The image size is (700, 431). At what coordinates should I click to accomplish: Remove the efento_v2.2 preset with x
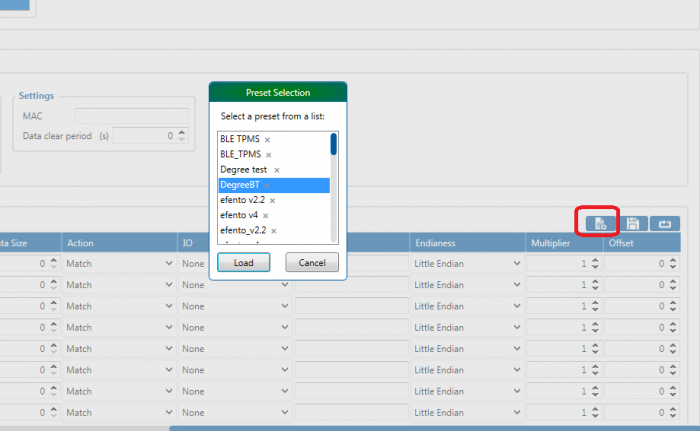pyautogui.click(x=273, y=230)
